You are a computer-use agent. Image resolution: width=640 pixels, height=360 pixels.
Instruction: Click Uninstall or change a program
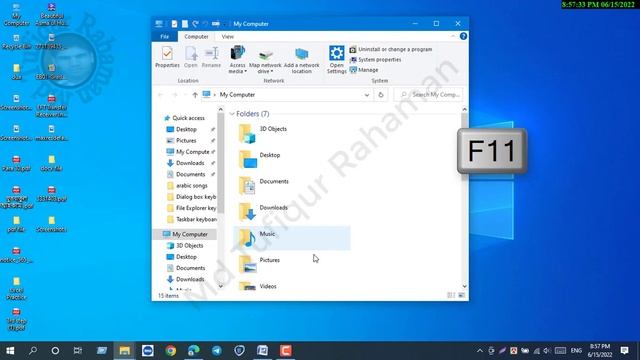coord(391,49)
